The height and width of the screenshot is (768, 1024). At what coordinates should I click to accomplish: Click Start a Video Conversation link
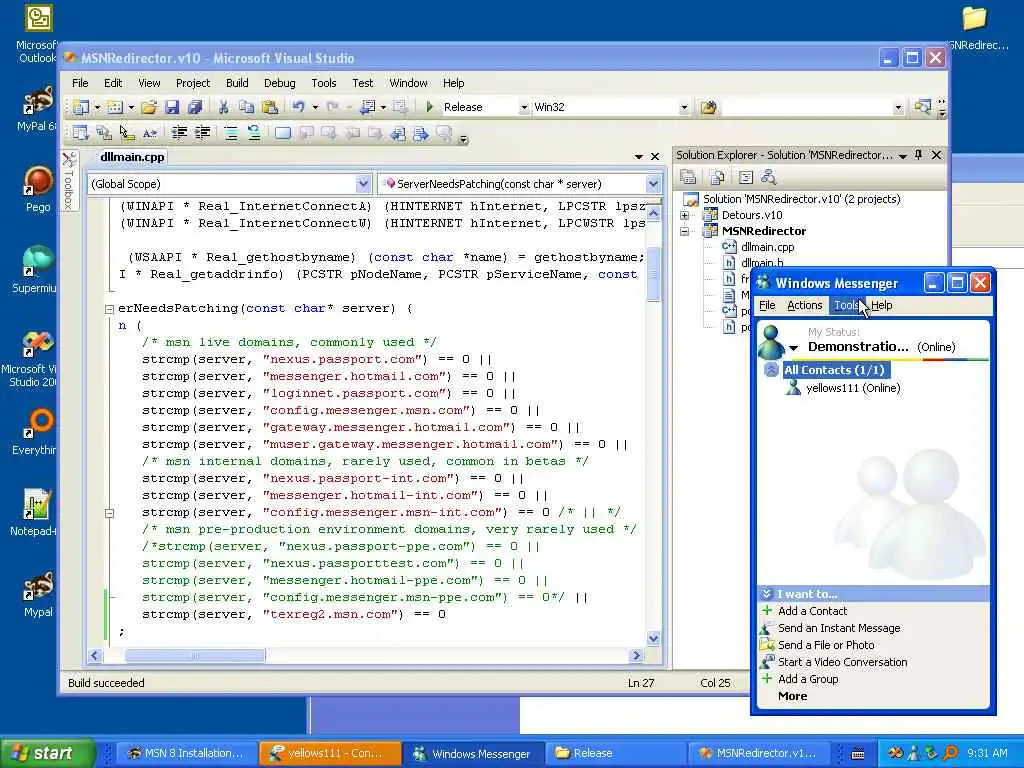click(x=842, y=662)
